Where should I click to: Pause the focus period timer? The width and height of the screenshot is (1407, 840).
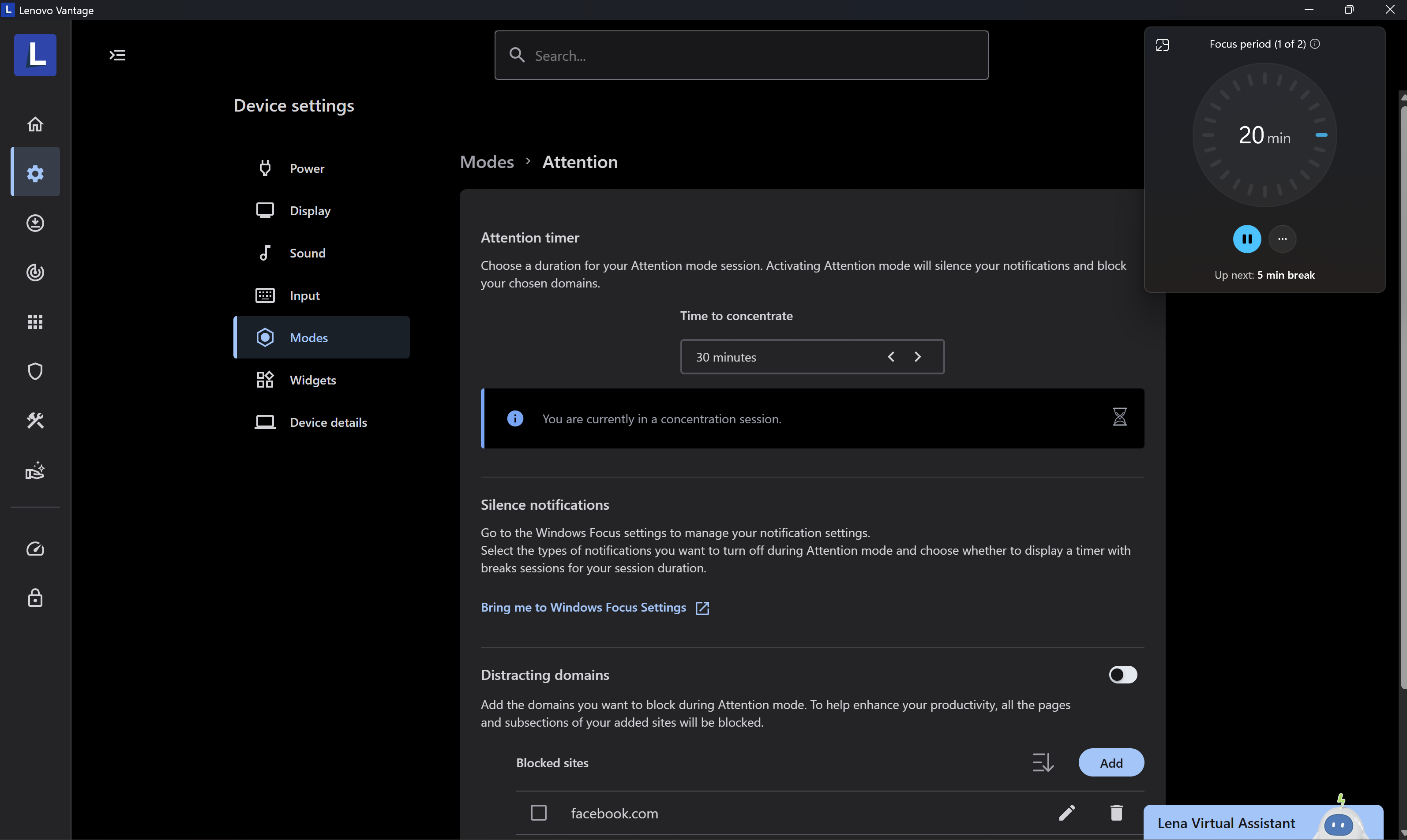pos(1246,239)
